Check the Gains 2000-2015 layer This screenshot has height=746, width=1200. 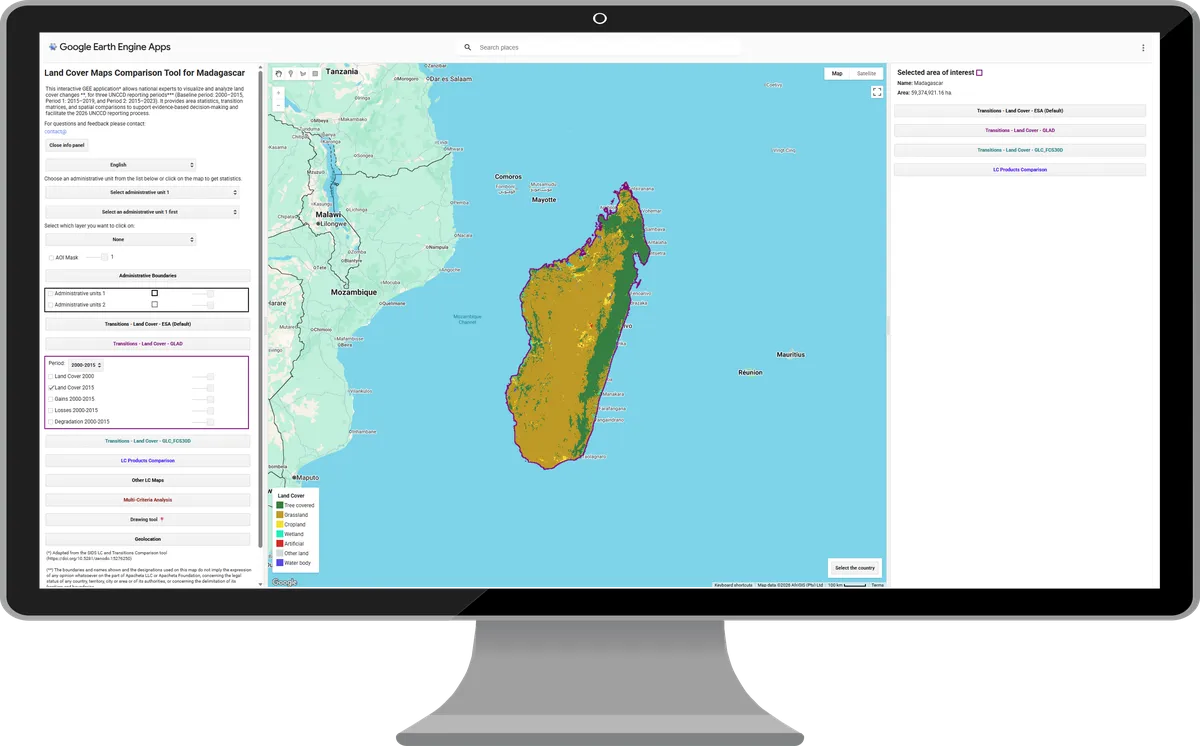click(51, 398)
